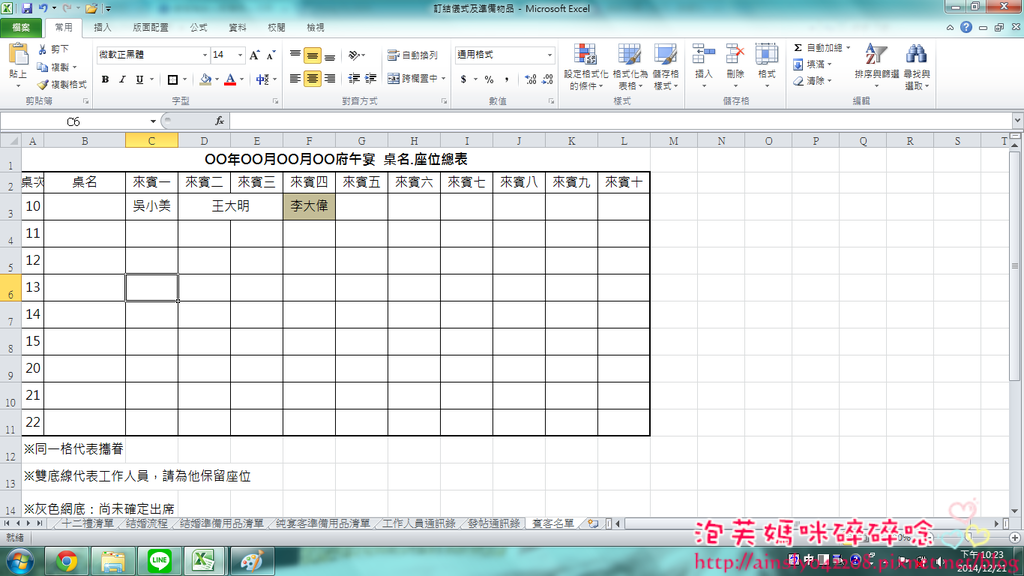The height and width of the screenshot is (576, 1024).
Task: Toggle bold formatting on the selected cell
Action: click(x=105, y=78)
